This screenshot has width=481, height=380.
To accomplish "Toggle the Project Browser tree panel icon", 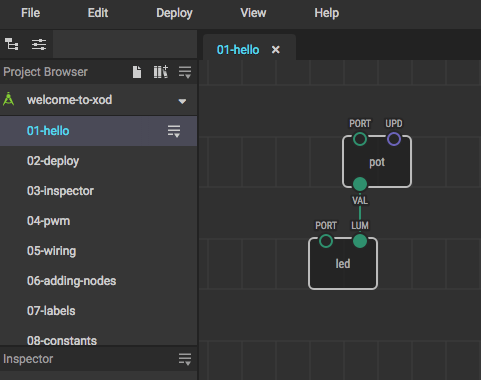I will click(x=12, y=44).
